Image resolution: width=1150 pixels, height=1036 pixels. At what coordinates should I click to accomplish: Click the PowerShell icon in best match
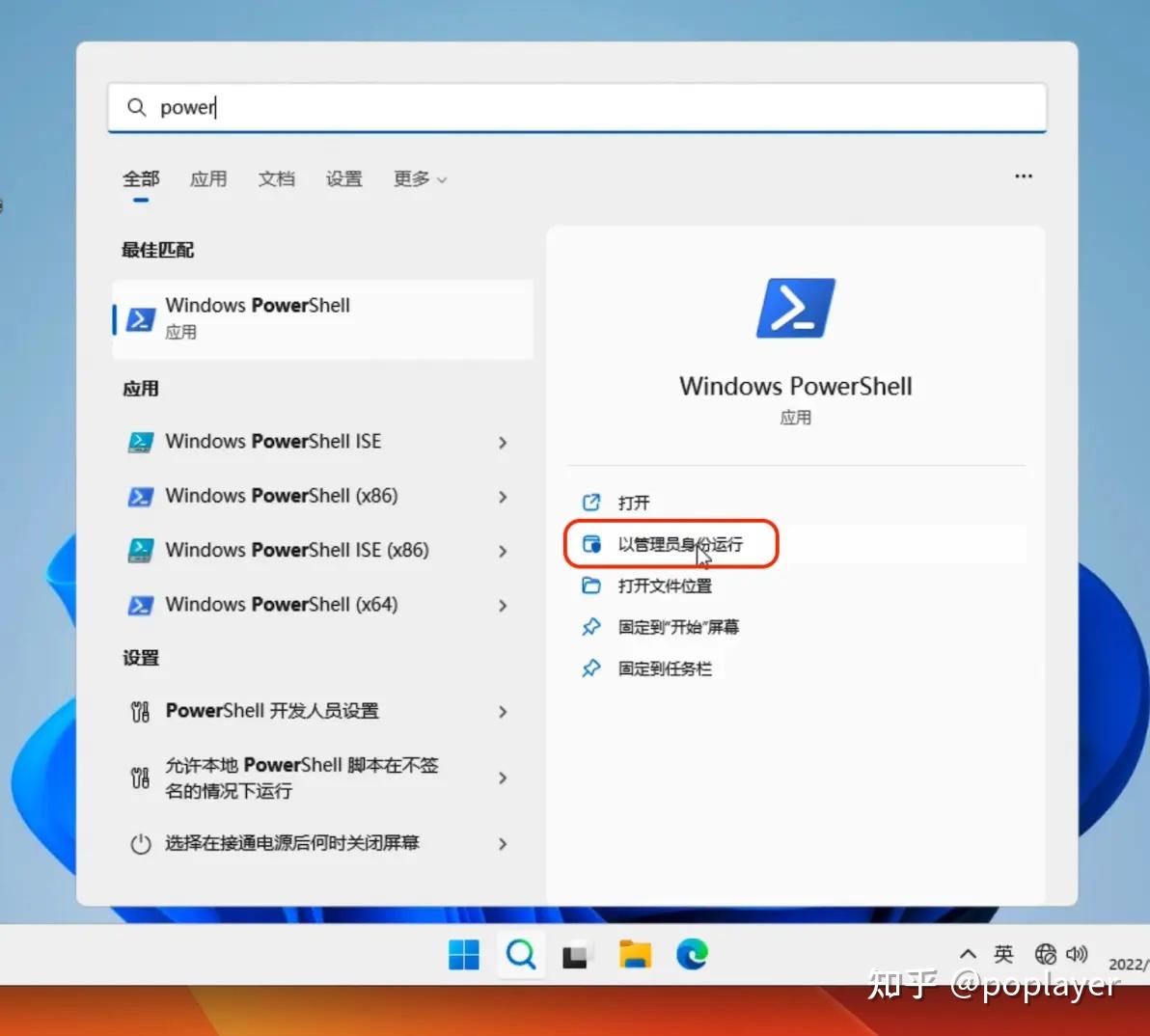coord(141,319)
